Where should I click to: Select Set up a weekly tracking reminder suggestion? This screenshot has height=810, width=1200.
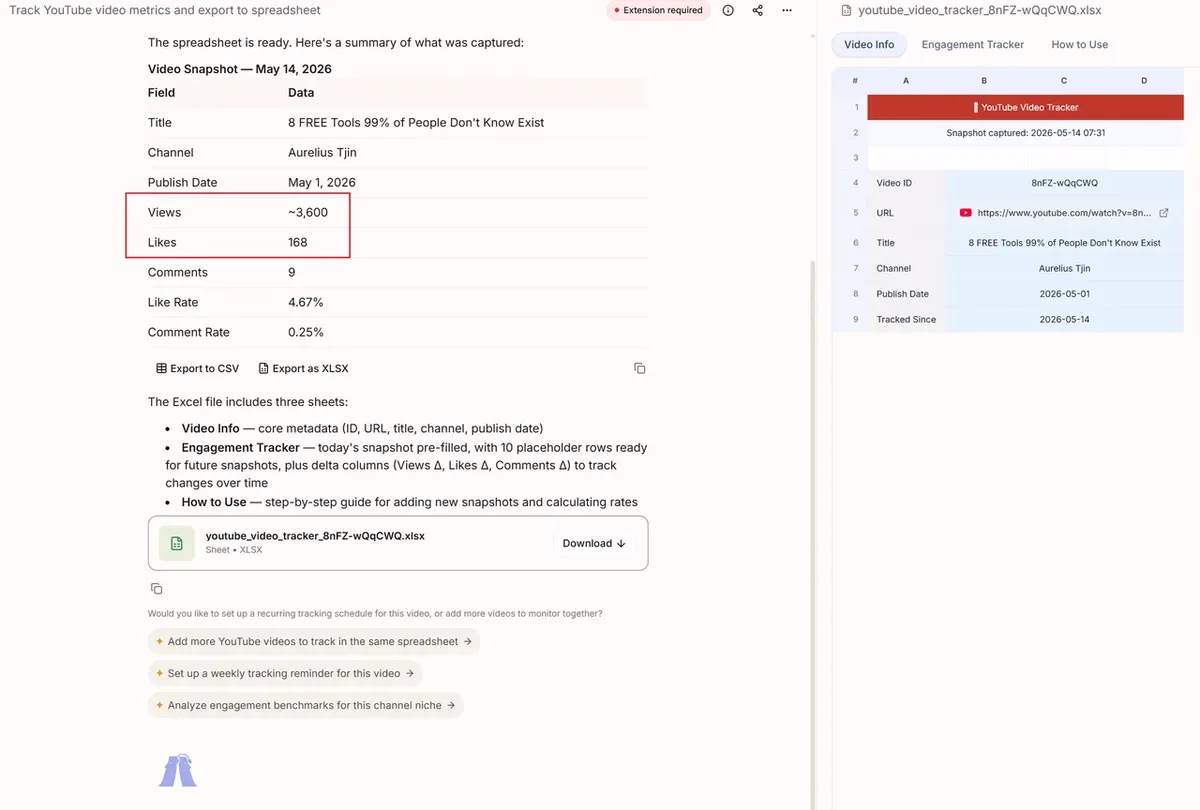[x=285, y=673]
